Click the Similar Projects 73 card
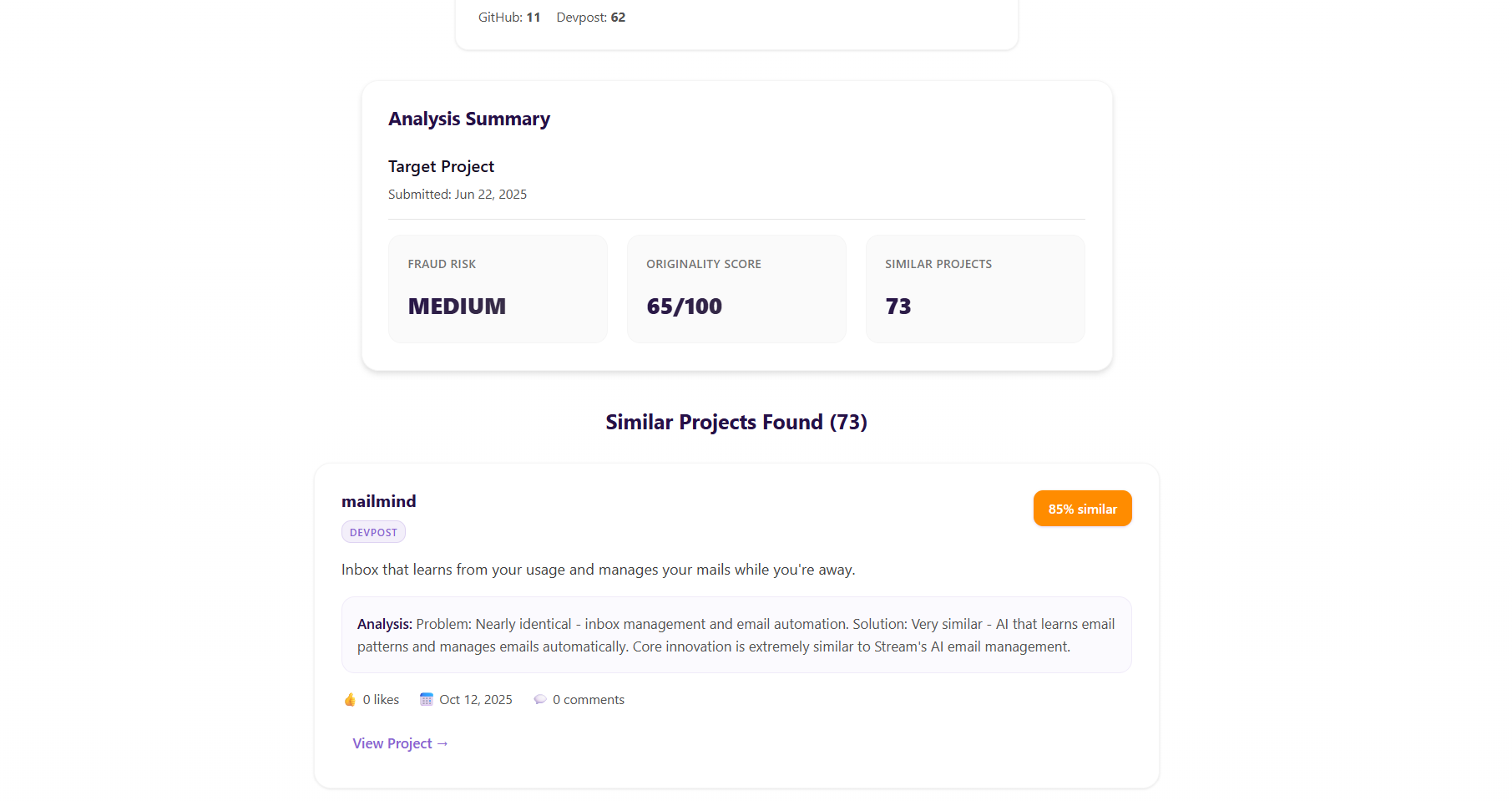 click(975, 289)
